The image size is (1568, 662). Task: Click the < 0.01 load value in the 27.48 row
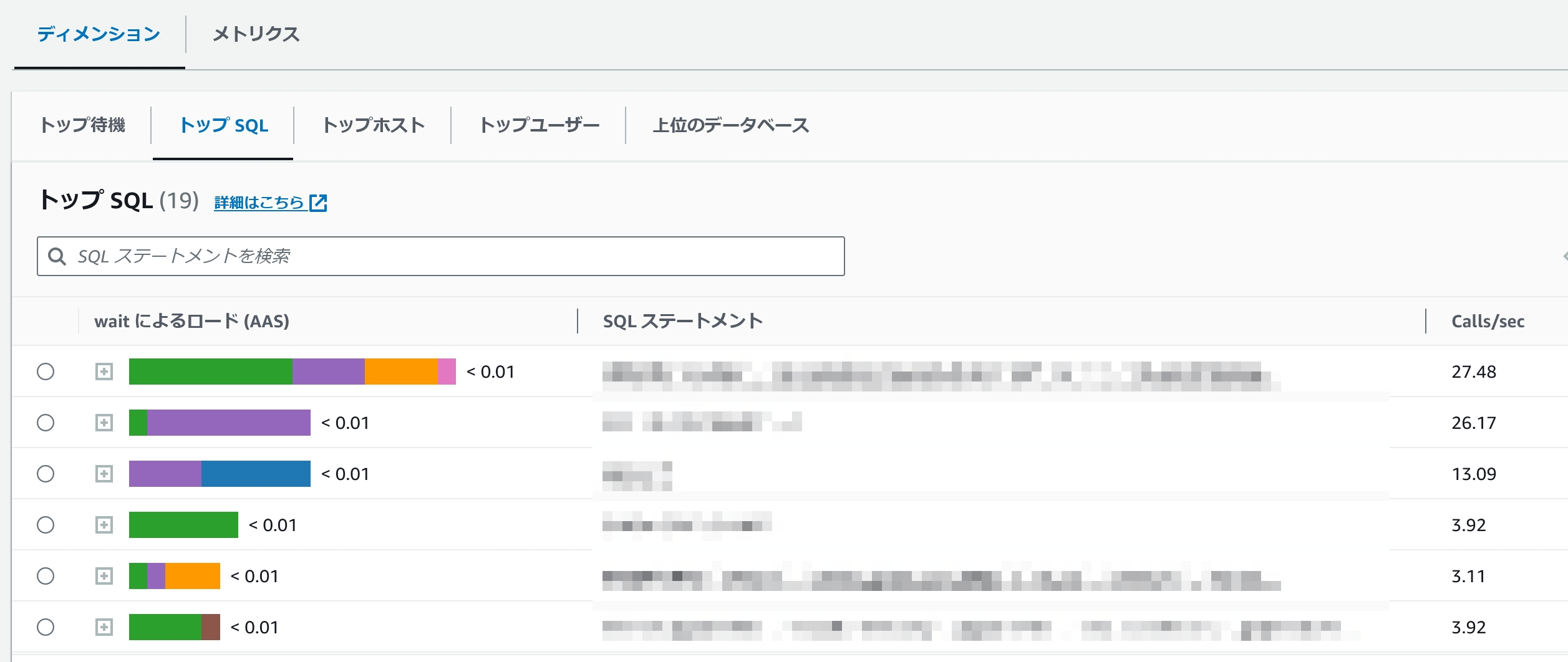491,372
